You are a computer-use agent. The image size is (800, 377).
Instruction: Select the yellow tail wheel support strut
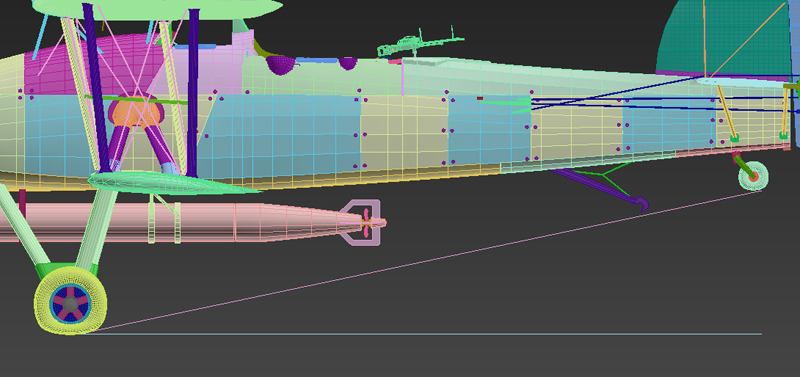pos(726,111)
